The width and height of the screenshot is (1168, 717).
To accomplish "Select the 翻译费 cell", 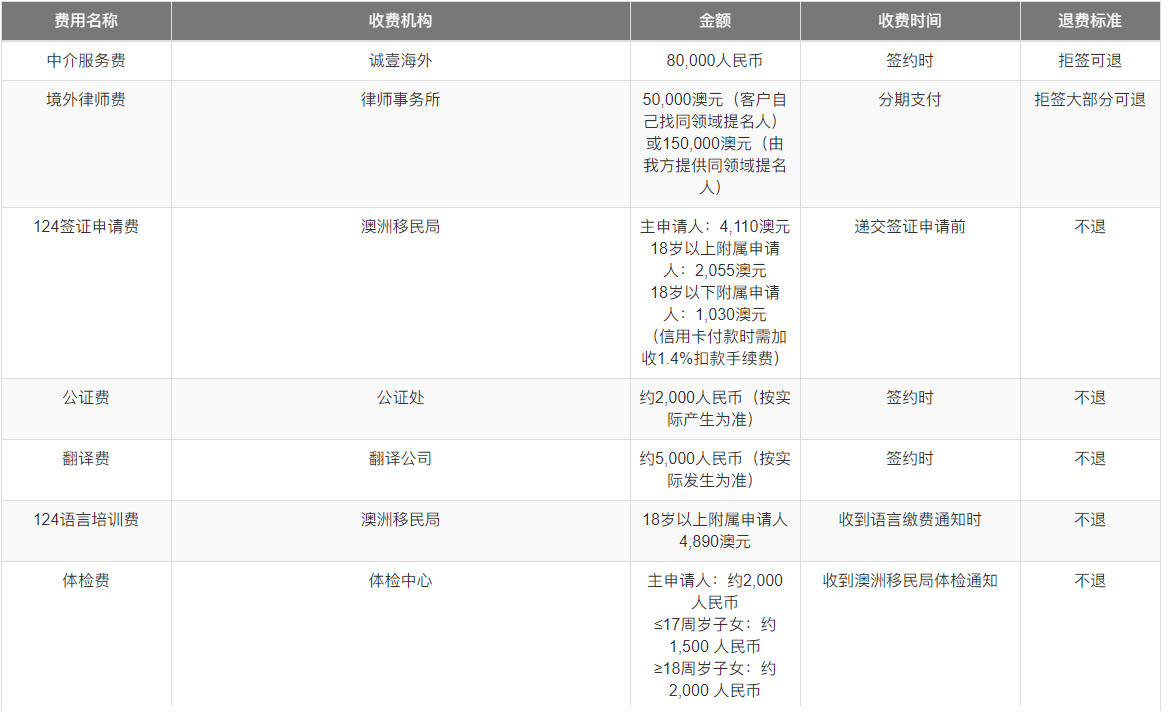I will tap(86, 470).
